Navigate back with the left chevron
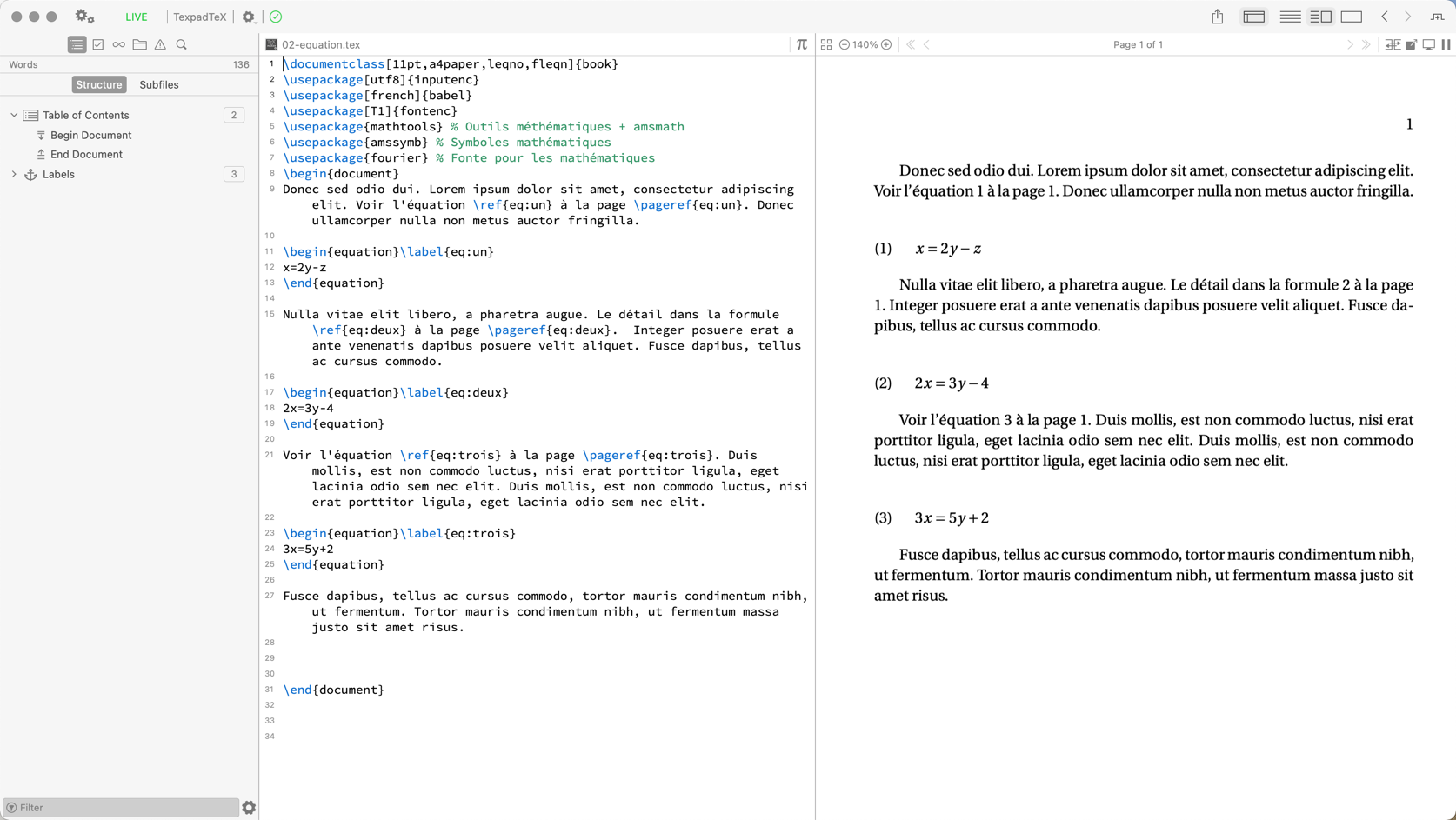This screenshot has height=820, width=1456. coord(1385,17)
